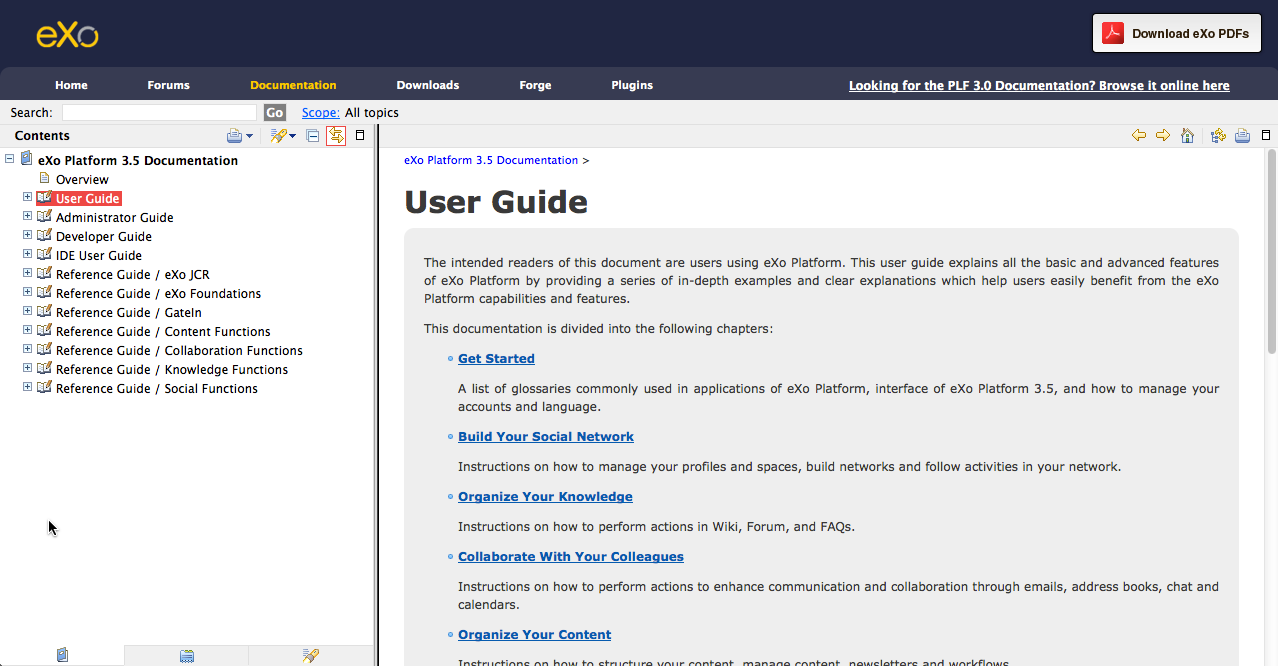
Task: Select Developer Guide tree item
Action: 104,236
